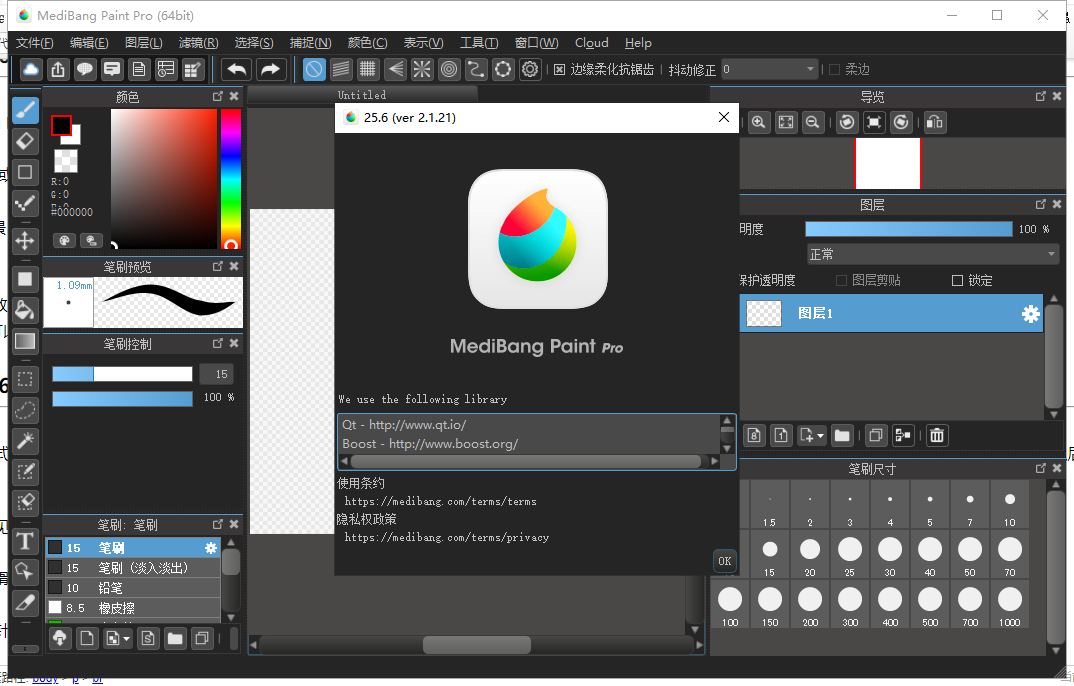1074x686 pixels.
Task: Open the 文件(F) menu
Action: point(34,42)
